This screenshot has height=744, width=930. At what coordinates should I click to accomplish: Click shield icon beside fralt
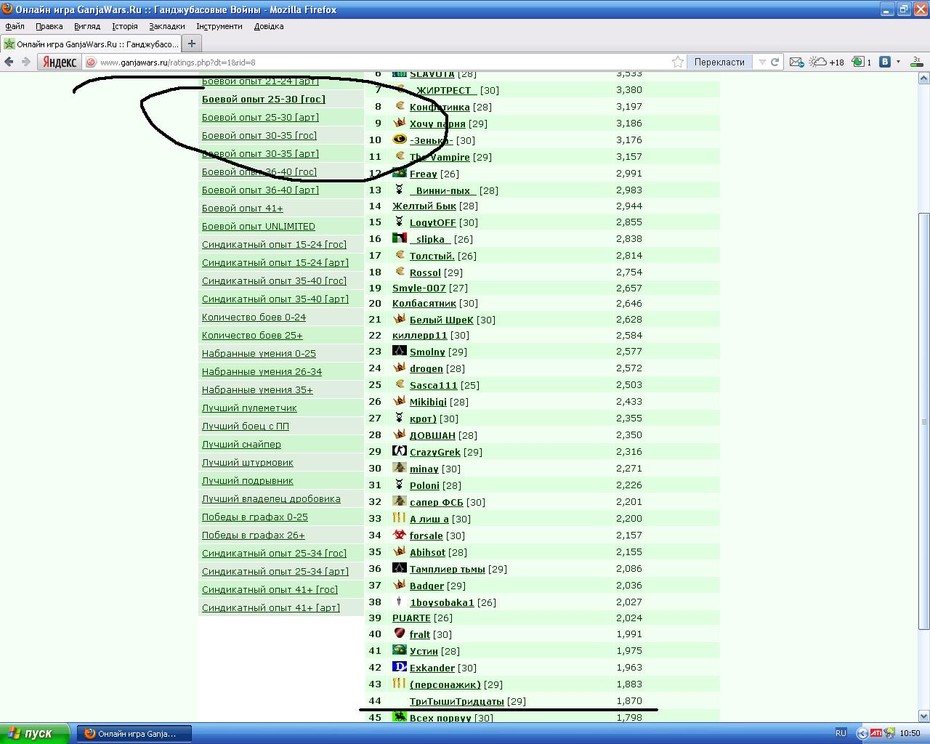pos(399,633)
